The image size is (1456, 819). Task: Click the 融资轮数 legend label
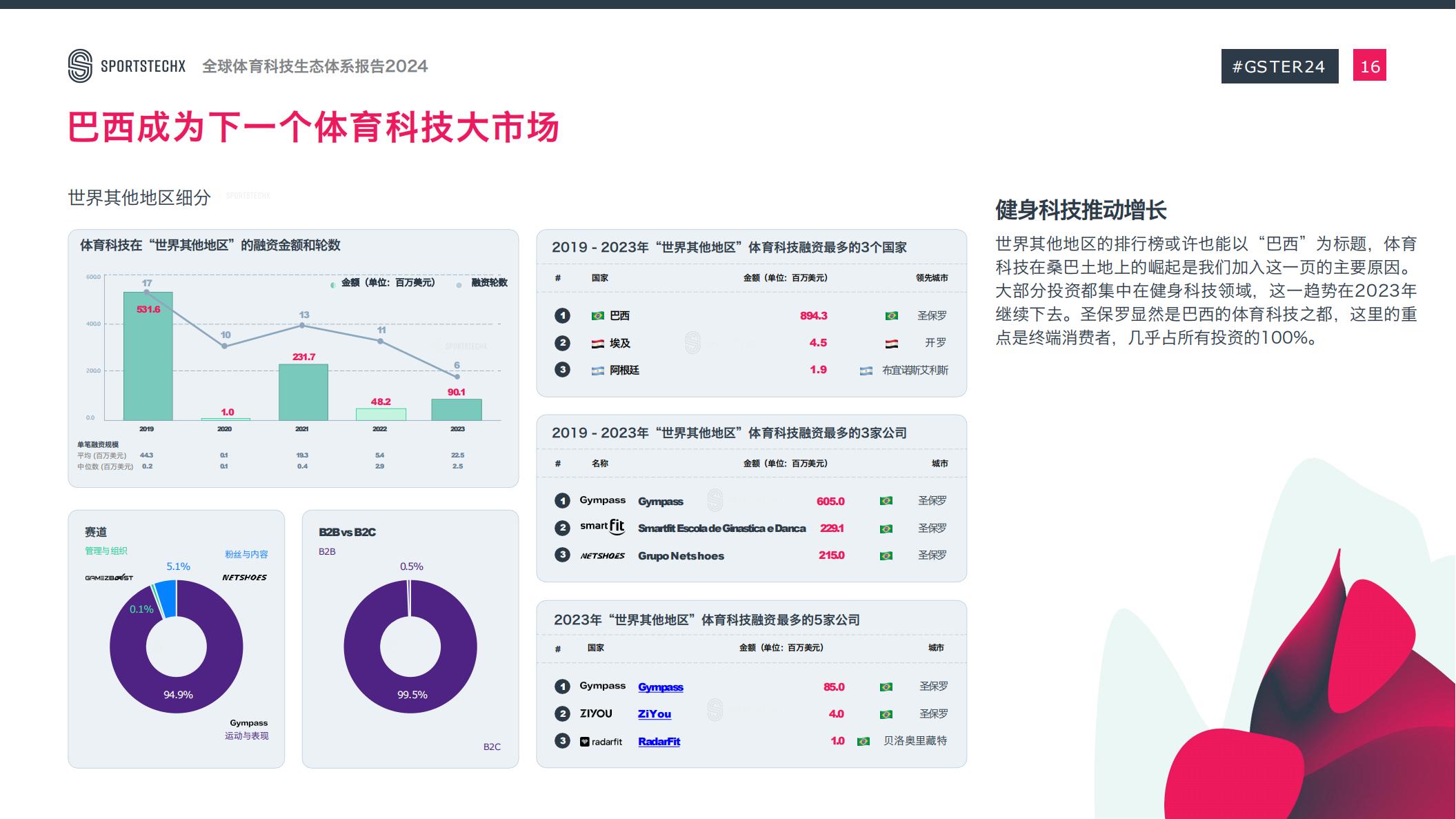[x=489, y=283]
